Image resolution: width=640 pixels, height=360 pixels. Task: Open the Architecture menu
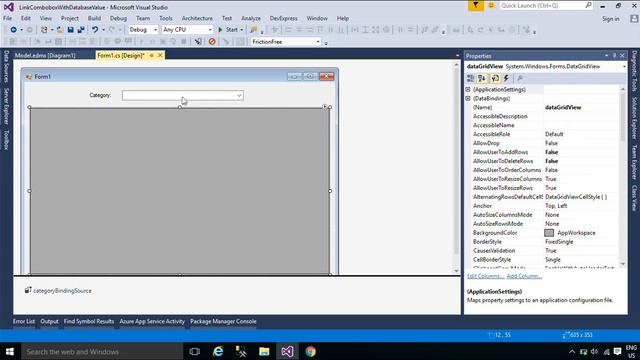click(197, 18)
